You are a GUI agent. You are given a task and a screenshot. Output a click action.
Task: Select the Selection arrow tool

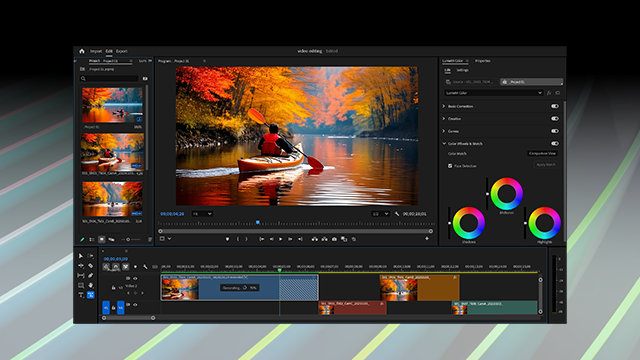[x=81, y=256]
